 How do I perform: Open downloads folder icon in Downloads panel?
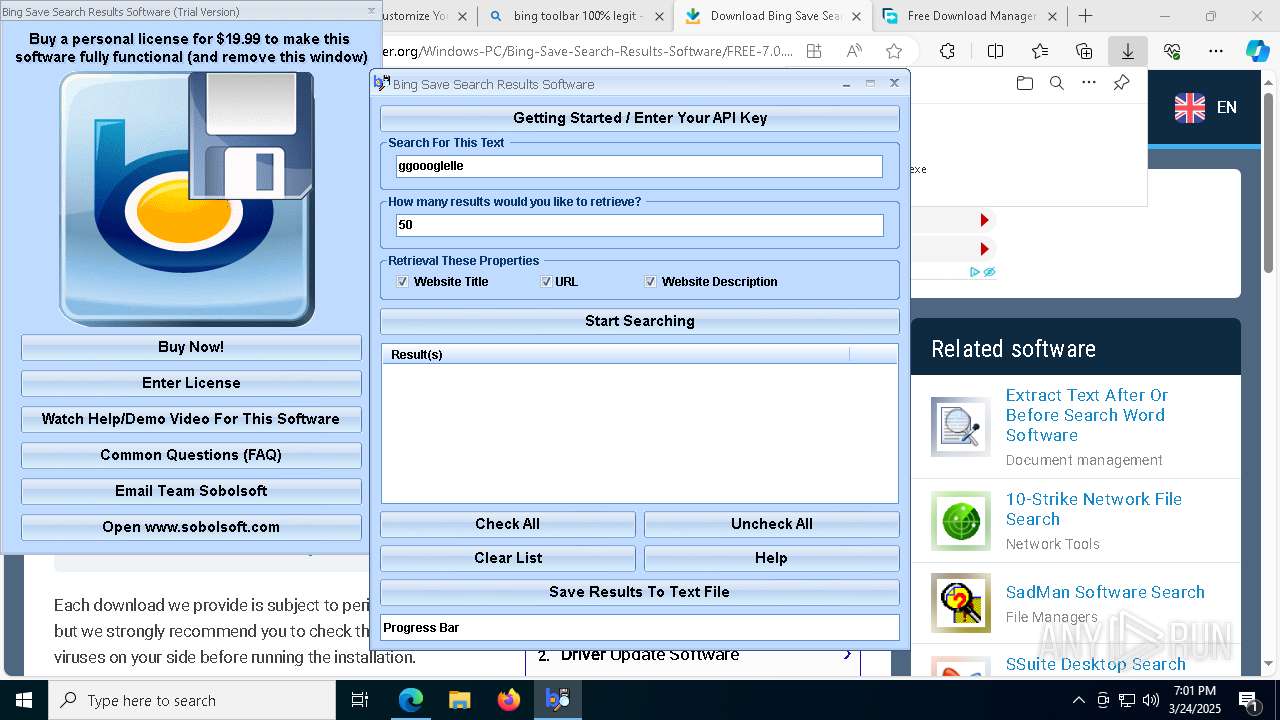pos(1024,83)
